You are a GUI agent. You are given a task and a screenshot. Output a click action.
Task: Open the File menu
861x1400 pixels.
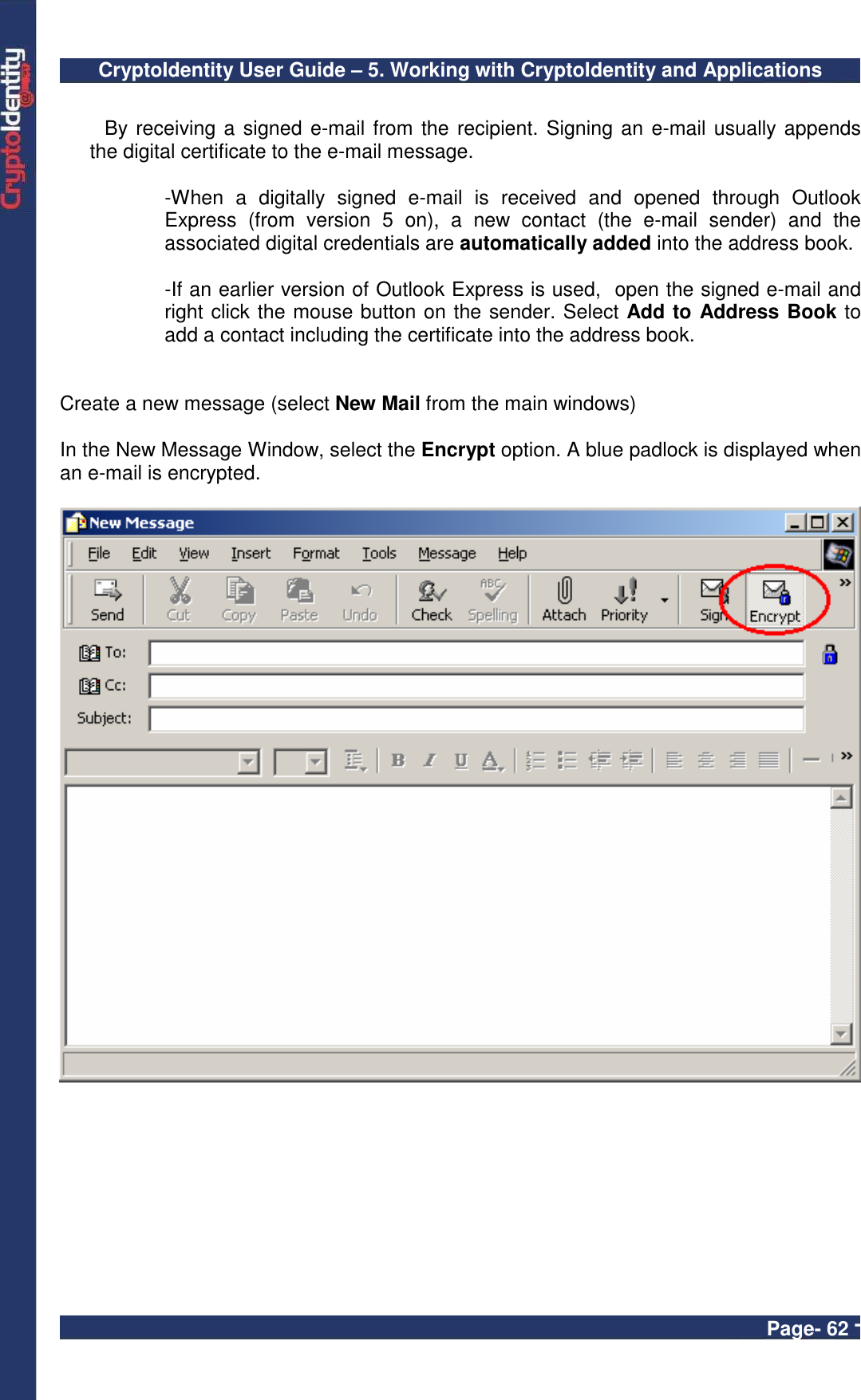[99, 553]
